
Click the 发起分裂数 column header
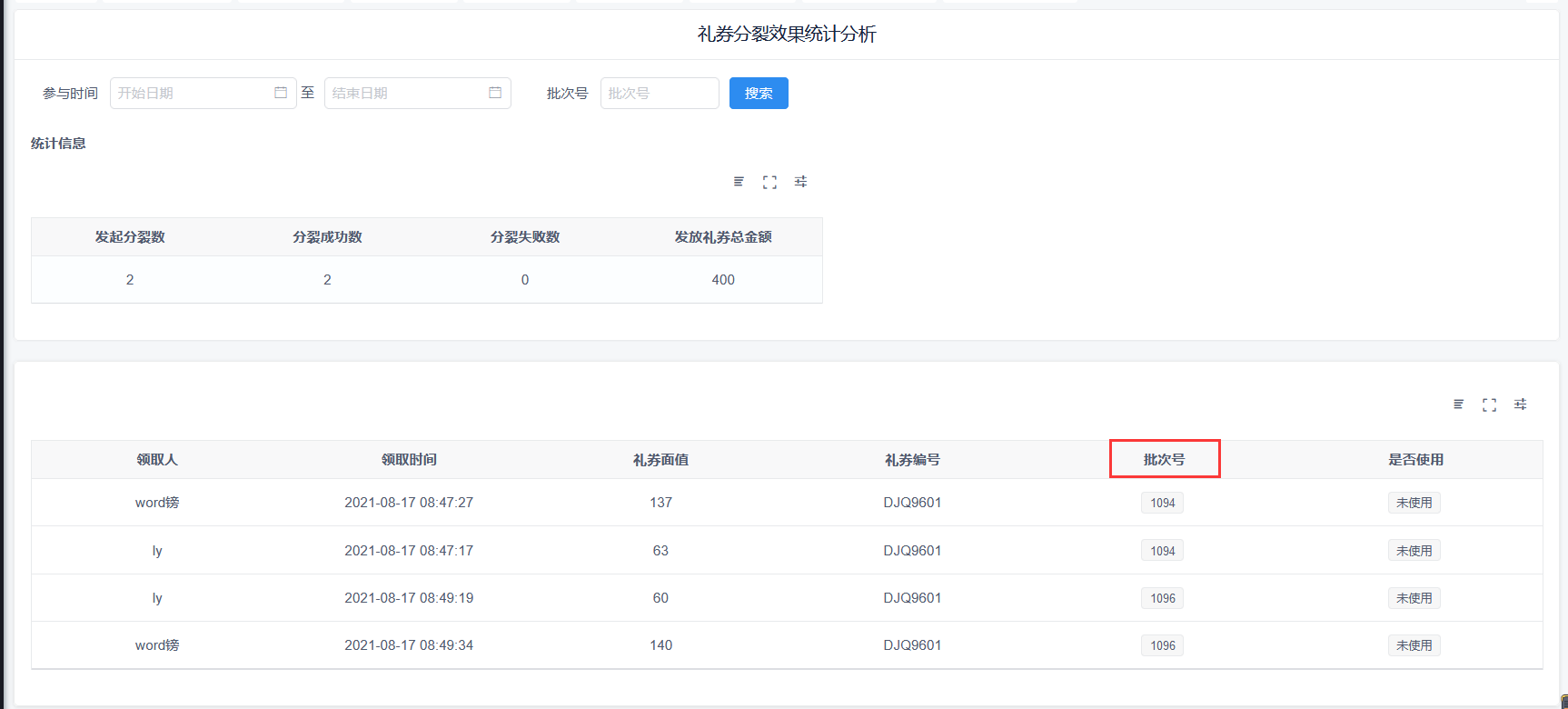130,237
